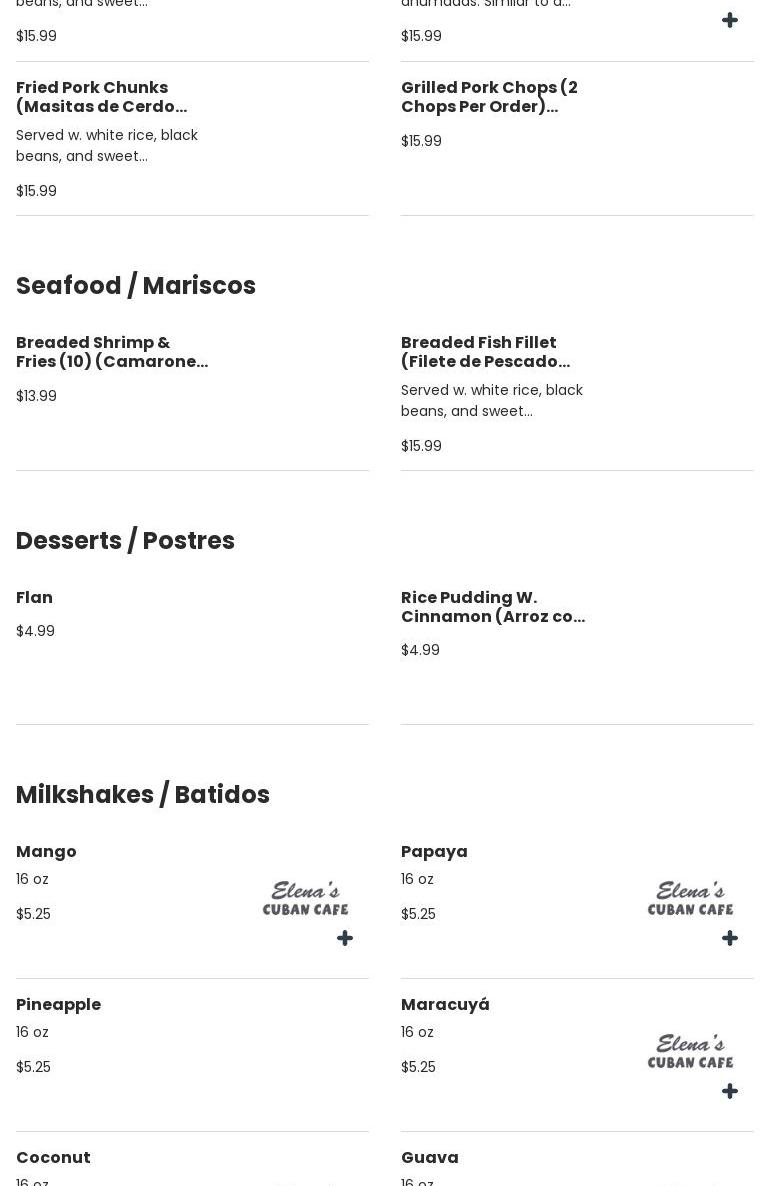This screenshot has width=770, height=1186.
Task: Select the Pineapple milkshake title
Action: (58, 1005)
